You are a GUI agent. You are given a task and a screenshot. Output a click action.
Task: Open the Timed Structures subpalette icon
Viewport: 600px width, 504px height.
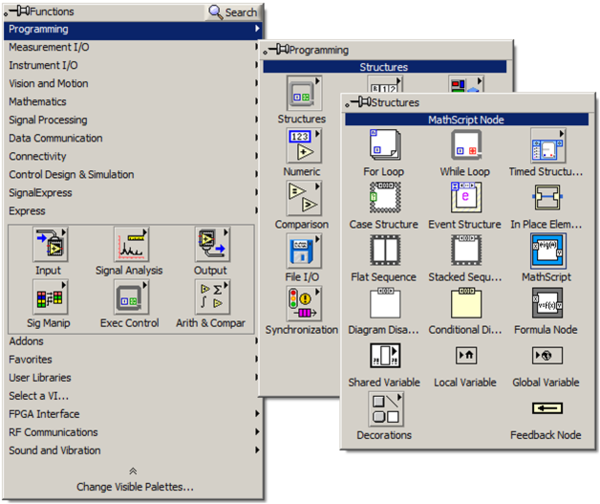[x=548, y=146]
